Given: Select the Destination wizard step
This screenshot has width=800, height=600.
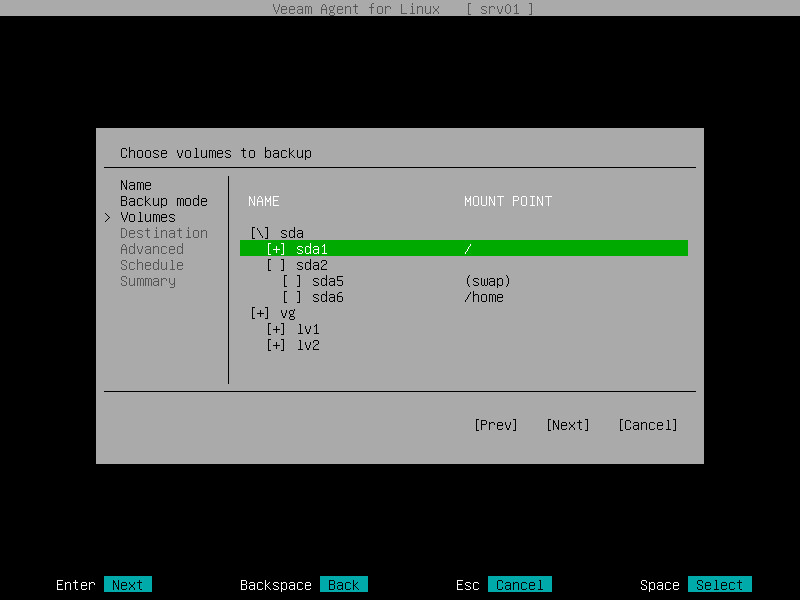Looking at the screenshot, I should [x=164, y=233].
